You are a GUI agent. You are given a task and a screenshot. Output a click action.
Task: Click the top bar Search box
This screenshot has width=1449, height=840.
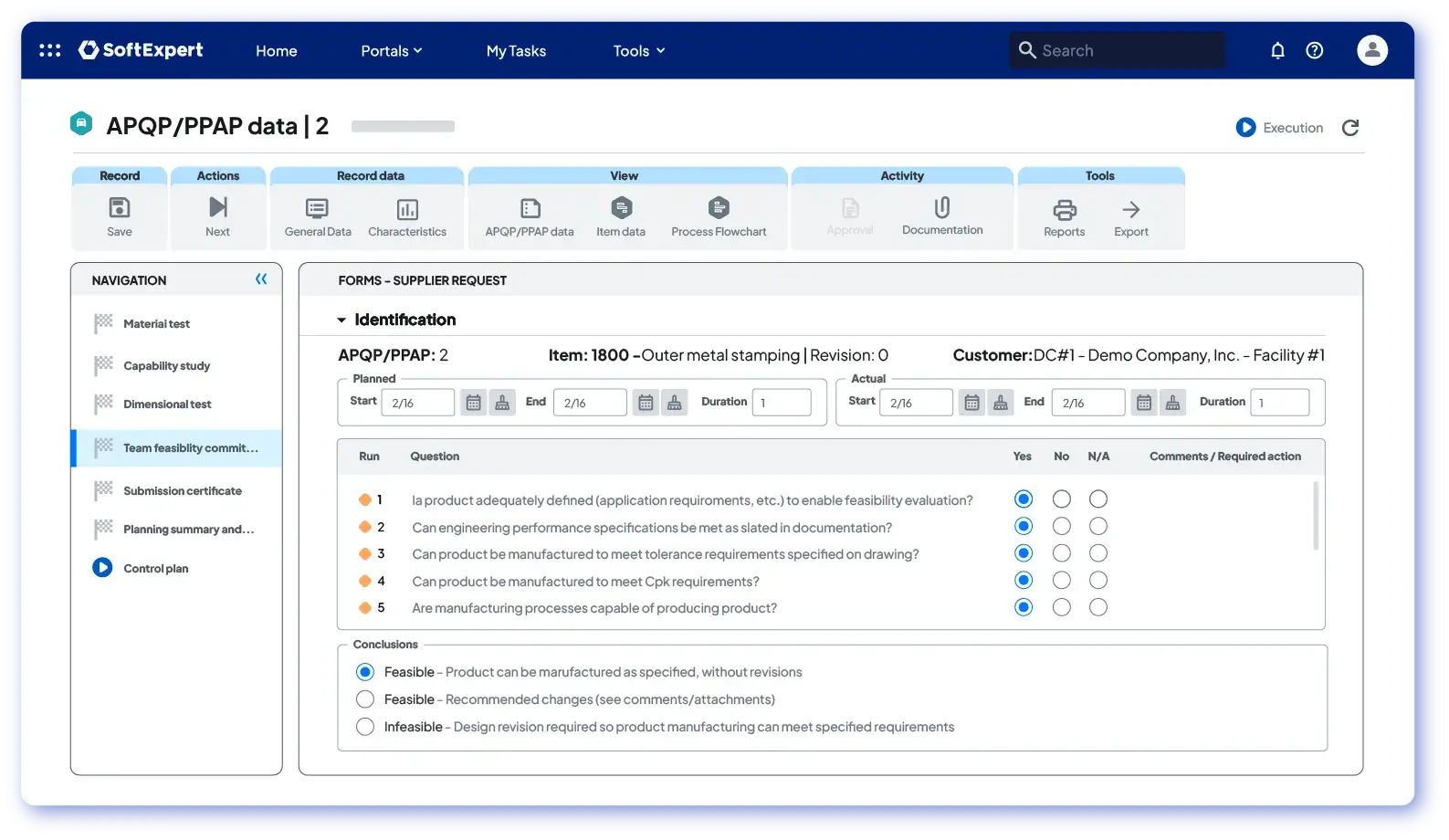(x=1118, y=50)
